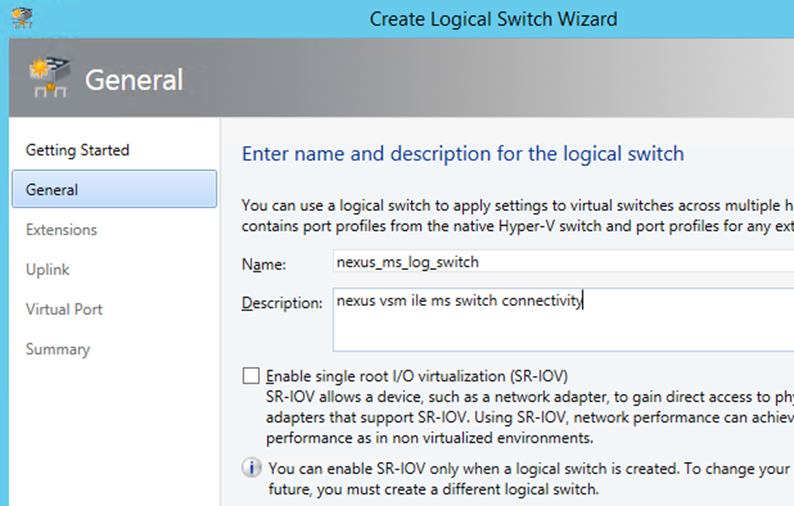Click the 'Enter name and description' heading

pyautogui.click(x=463, y=154)
